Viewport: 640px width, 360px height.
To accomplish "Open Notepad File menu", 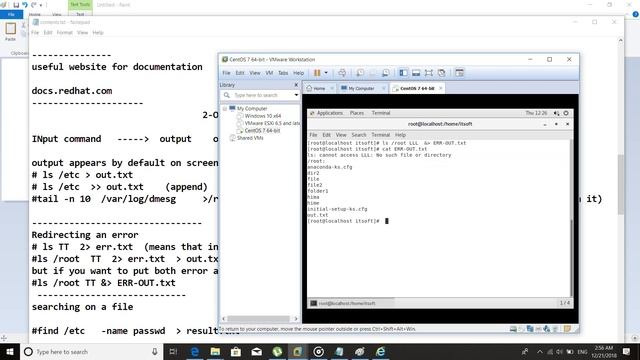I will pyautogui.click(x=35, y=33).
